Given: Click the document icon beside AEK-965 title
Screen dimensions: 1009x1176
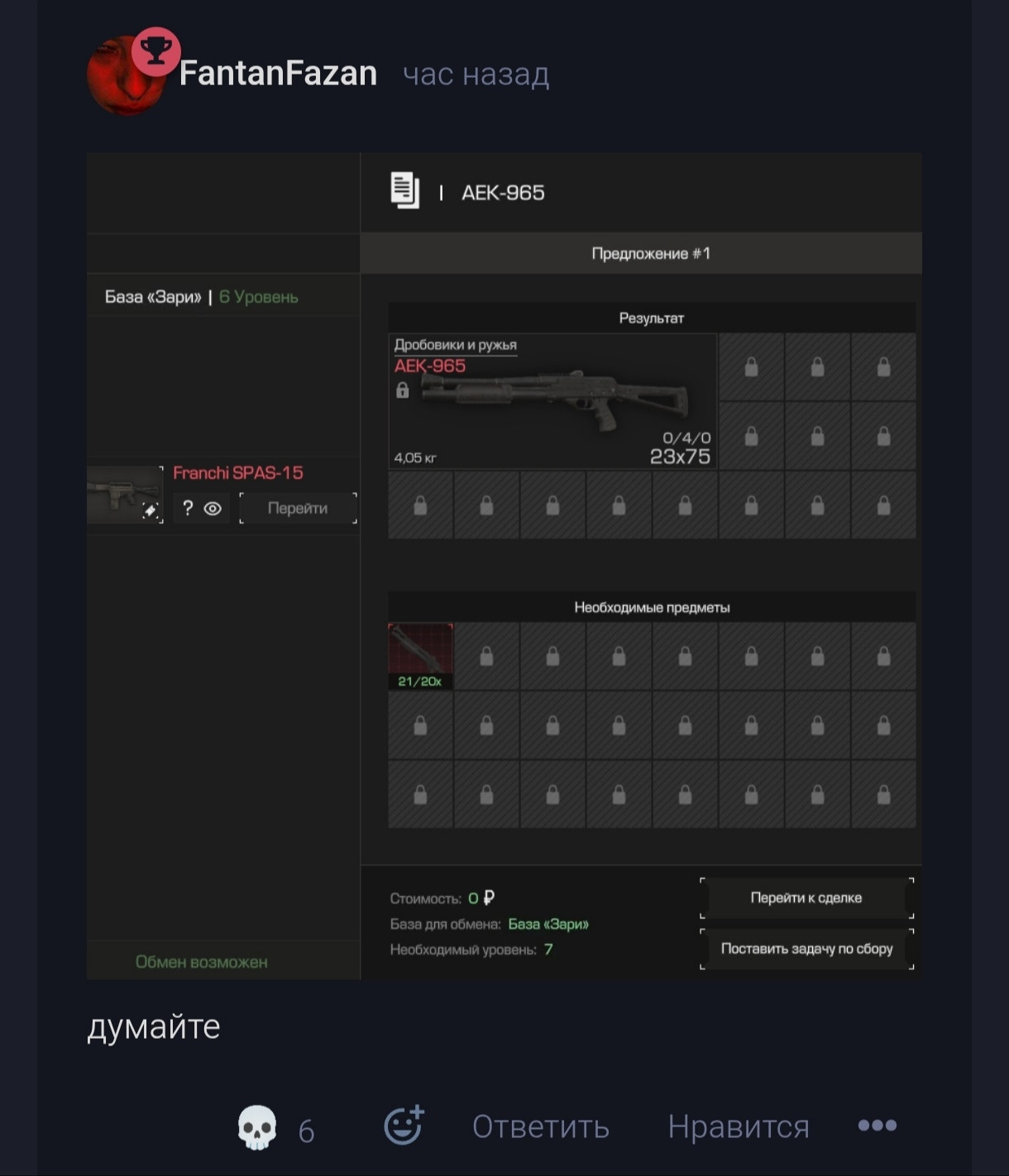Looking at the screenshot, I should [x=405, y=191].
